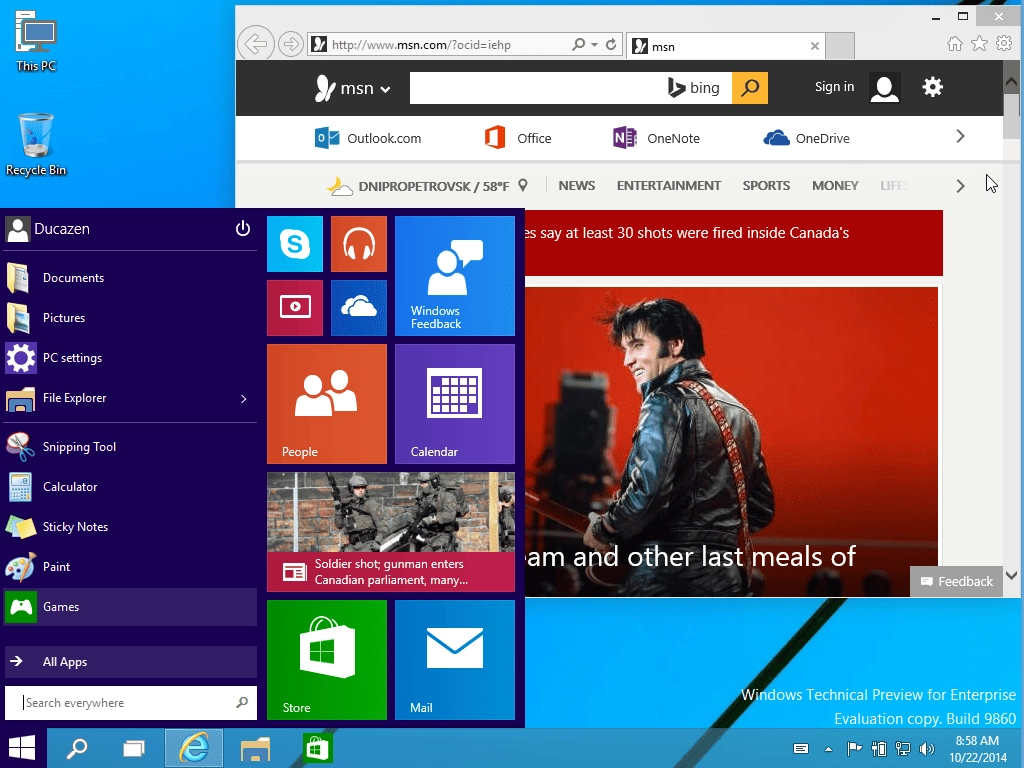
Task: Open msn page settings gear
Action: coord(933,87)
